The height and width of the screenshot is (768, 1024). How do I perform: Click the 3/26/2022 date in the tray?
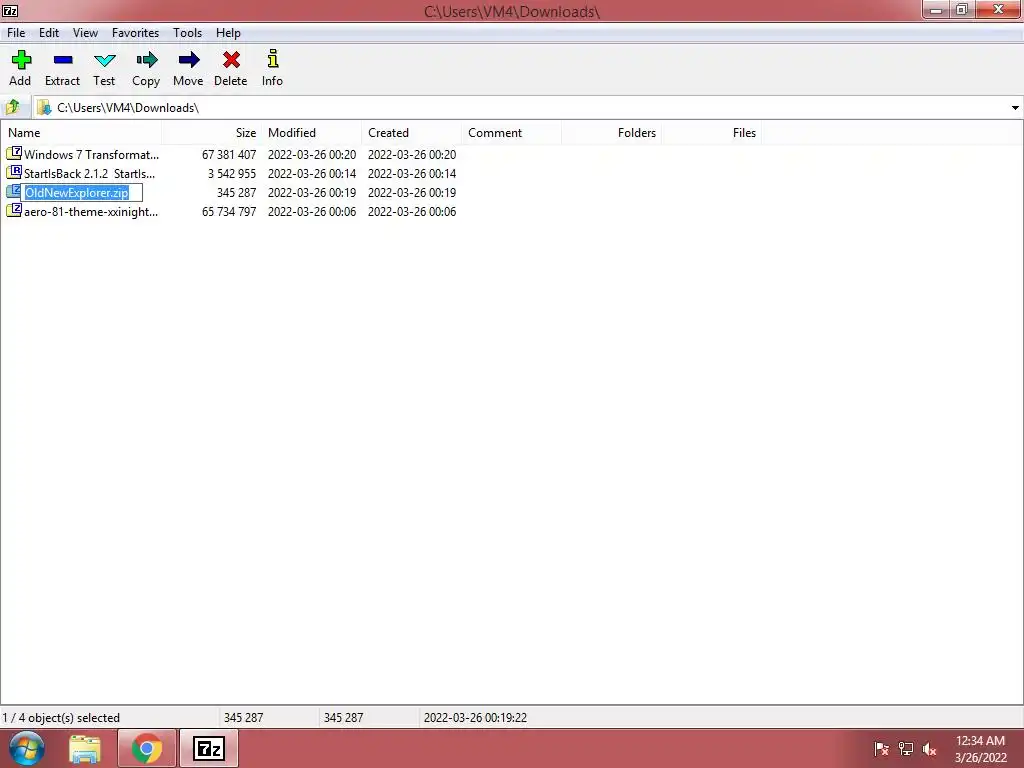[x=980, y=758]
